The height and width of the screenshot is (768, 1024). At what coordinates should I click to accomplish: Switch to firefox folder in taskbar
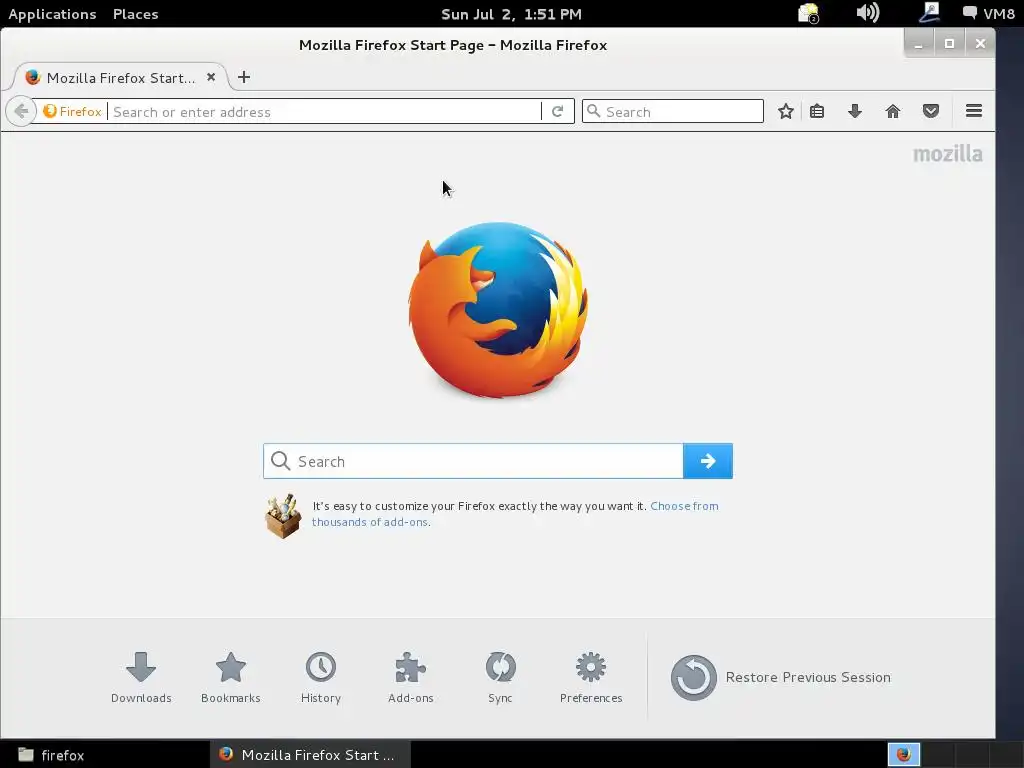coord(52,755)
